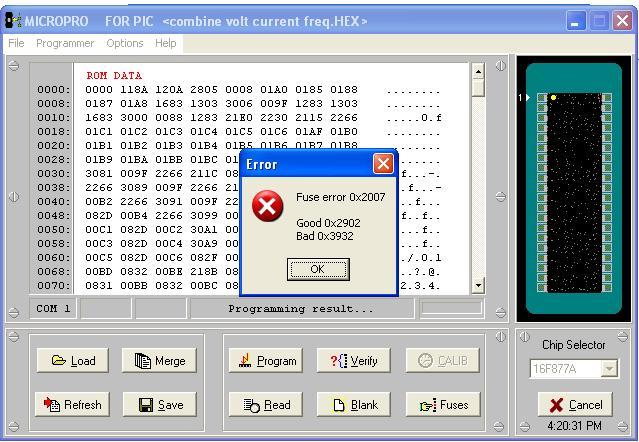Viewport: 639px width, 442px height.
Task: Click the progress bar in status row
Action: [452, 308]
